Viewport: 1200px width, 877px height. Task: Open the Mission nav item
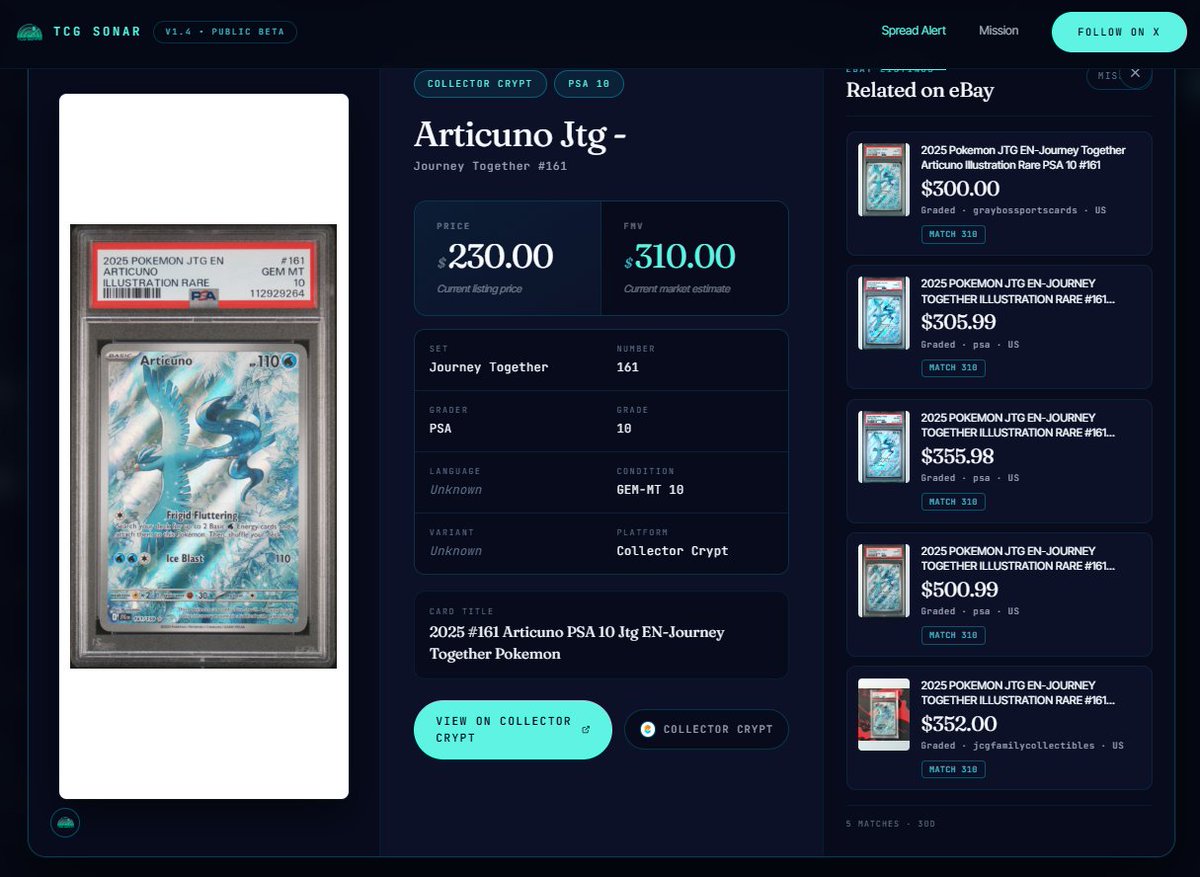click(x=998, y=31)
